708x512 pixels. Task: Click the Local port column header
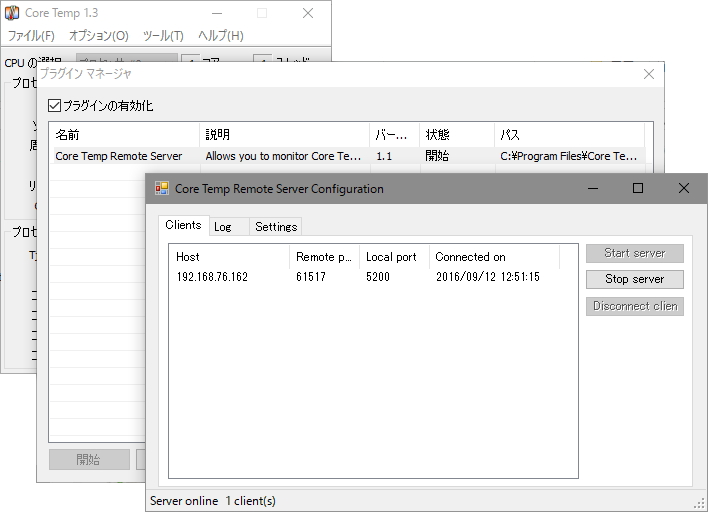394,257
